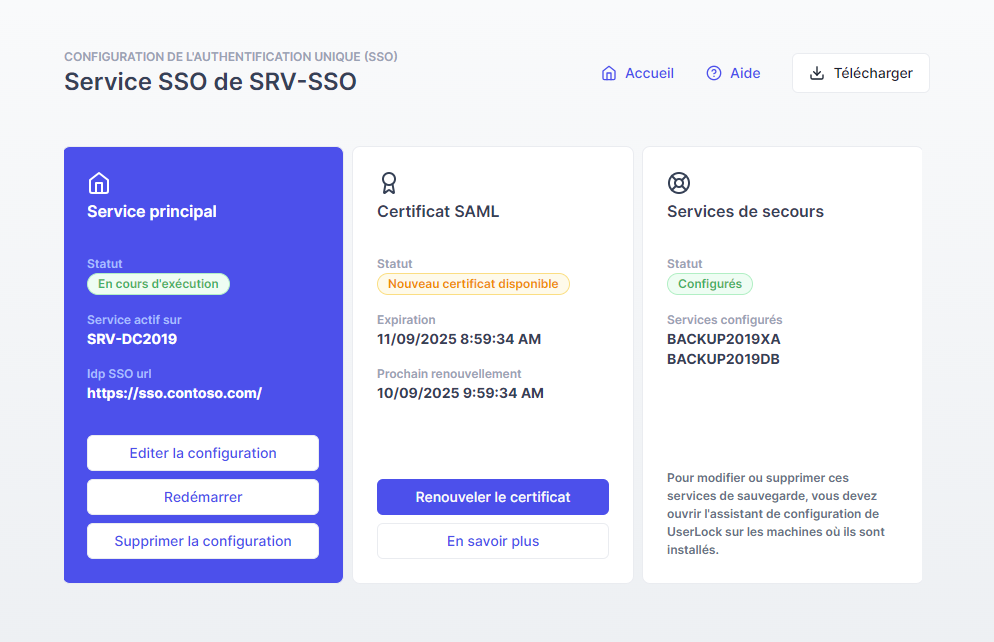Click the 'Certificat SAML' card heading
This screenshot has height=642, width=994.
tap(438, 212)
